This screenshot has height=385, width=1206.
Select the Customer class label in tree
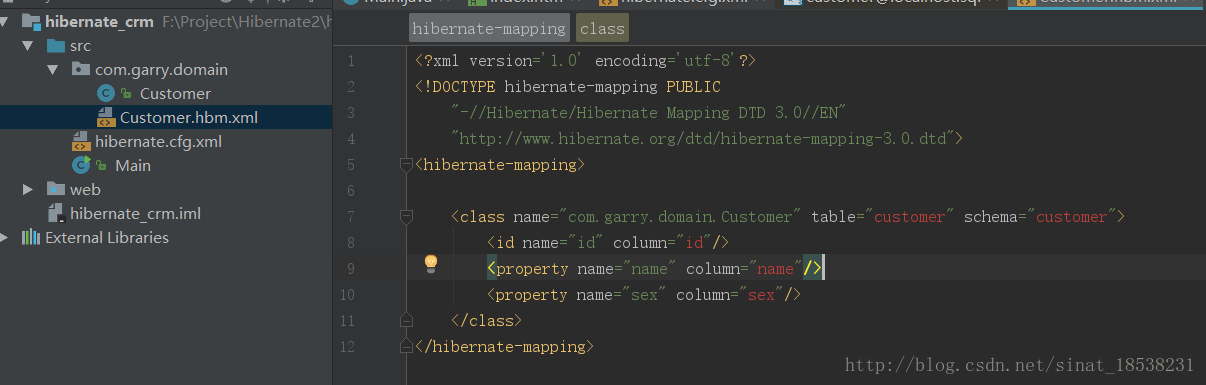coord(175,94)
